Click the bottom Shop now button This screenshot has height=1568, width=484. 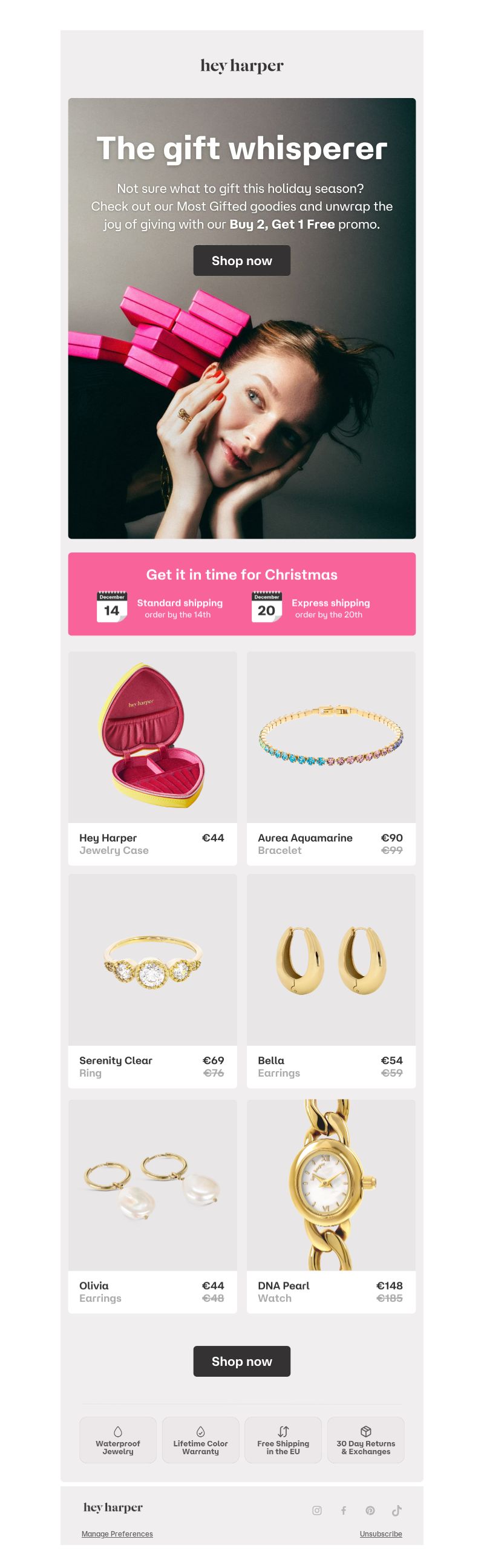[241, 1361]
